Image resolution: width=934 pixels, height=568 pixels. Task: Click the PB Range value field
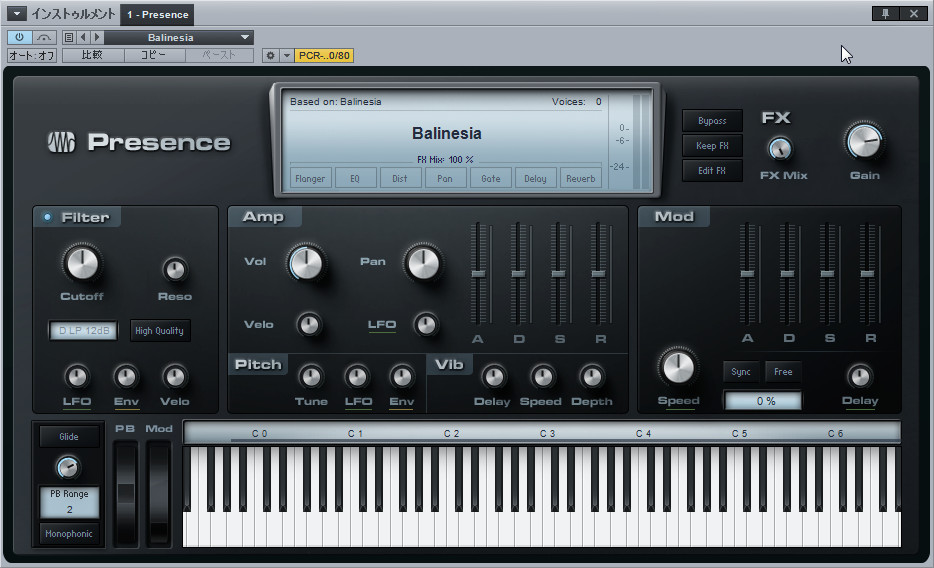coord(69,502)
